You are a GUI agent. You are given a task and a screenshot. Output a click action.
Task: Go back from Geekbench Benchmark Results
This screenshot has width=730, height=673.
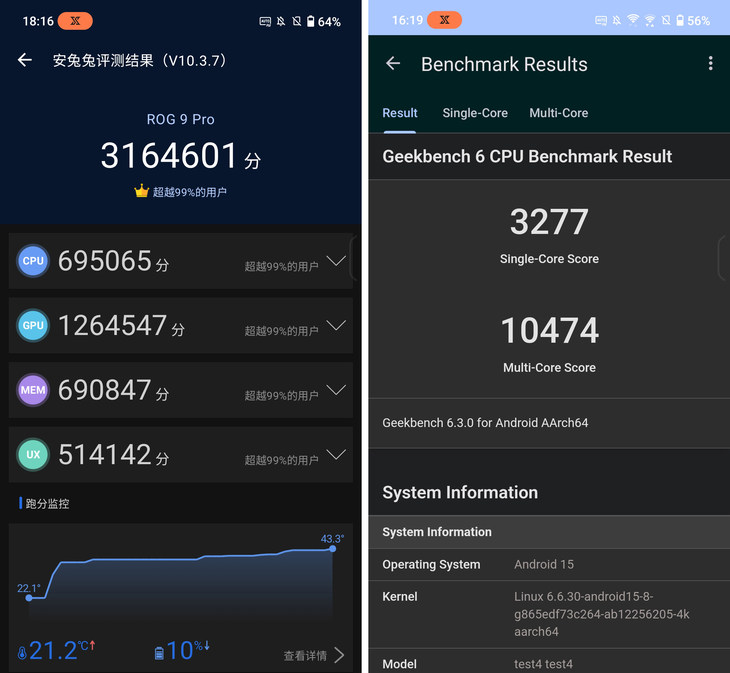pos(393,63)
